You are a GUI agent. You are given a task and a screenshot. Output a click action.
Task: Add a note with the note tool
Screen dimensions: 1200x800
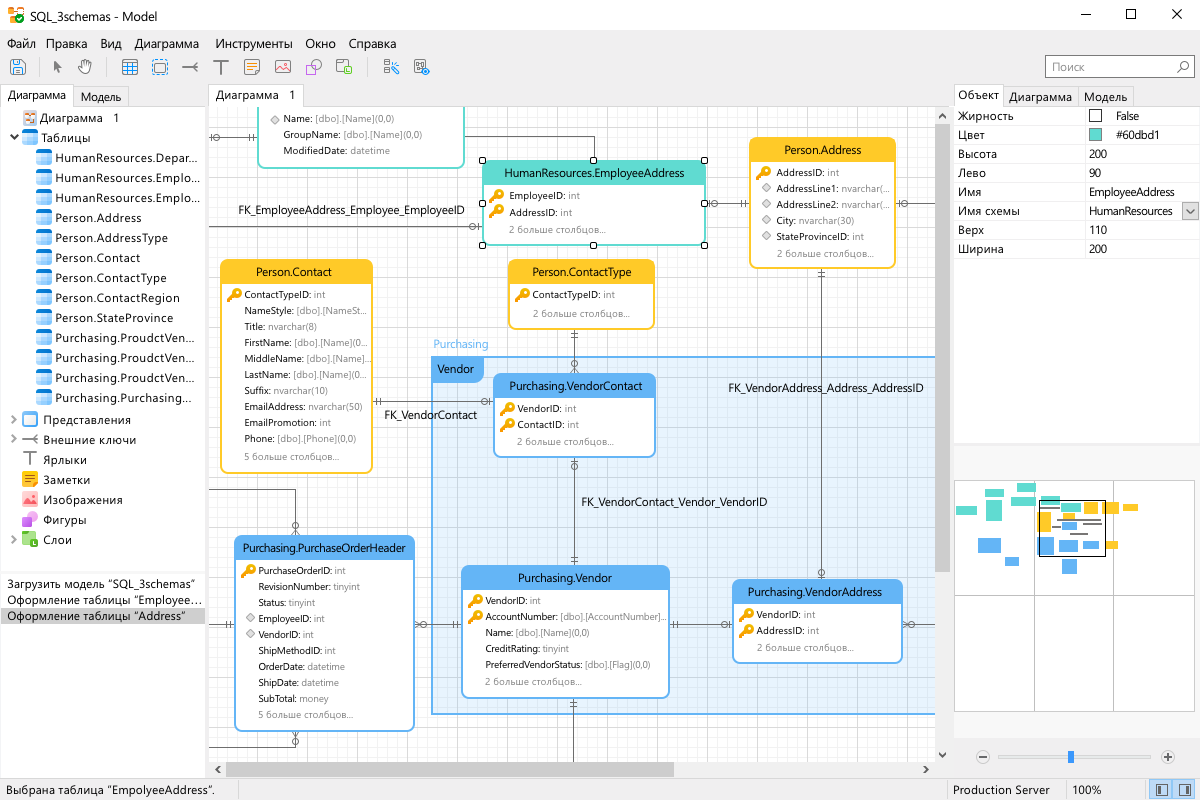252,67
